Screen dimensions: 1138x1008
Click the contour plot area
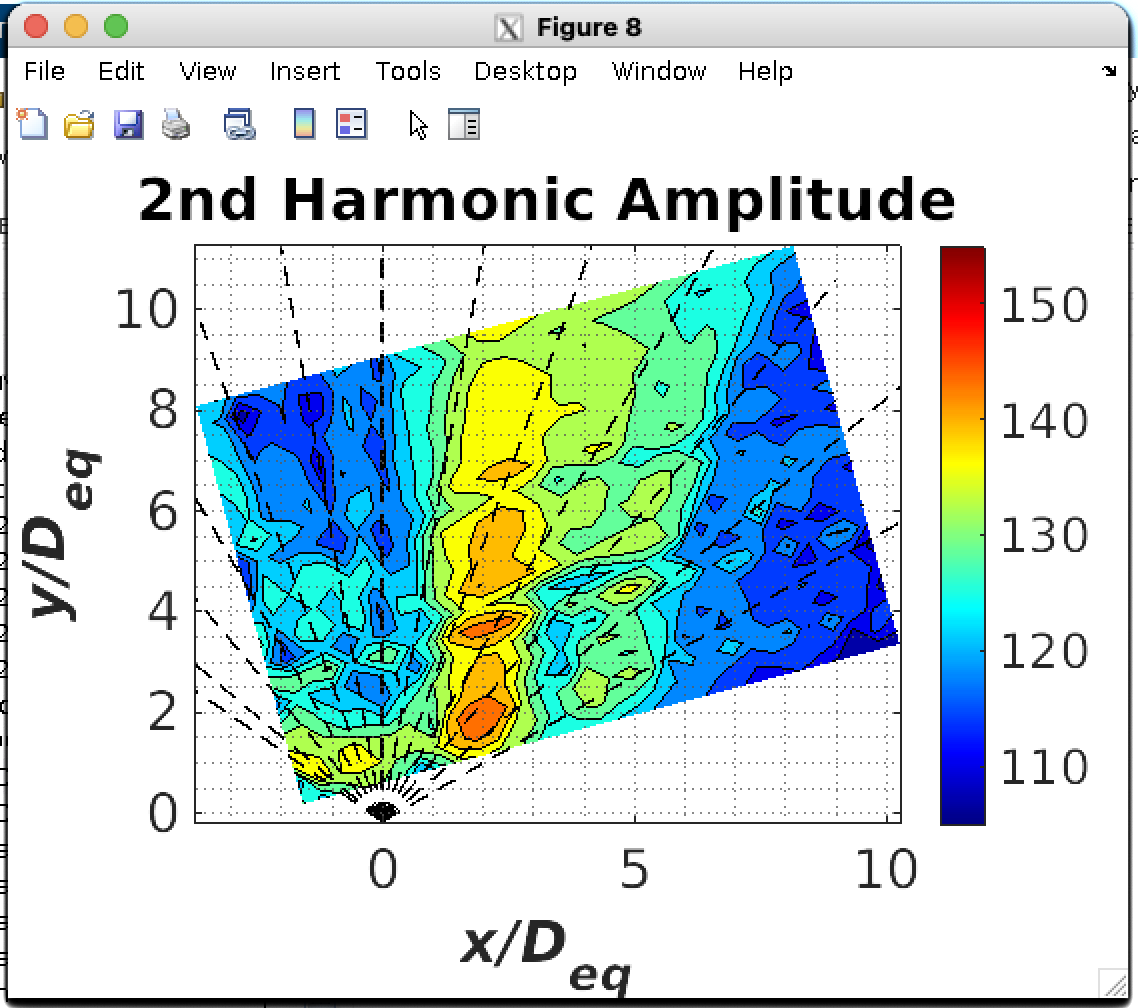coord(548,534)
